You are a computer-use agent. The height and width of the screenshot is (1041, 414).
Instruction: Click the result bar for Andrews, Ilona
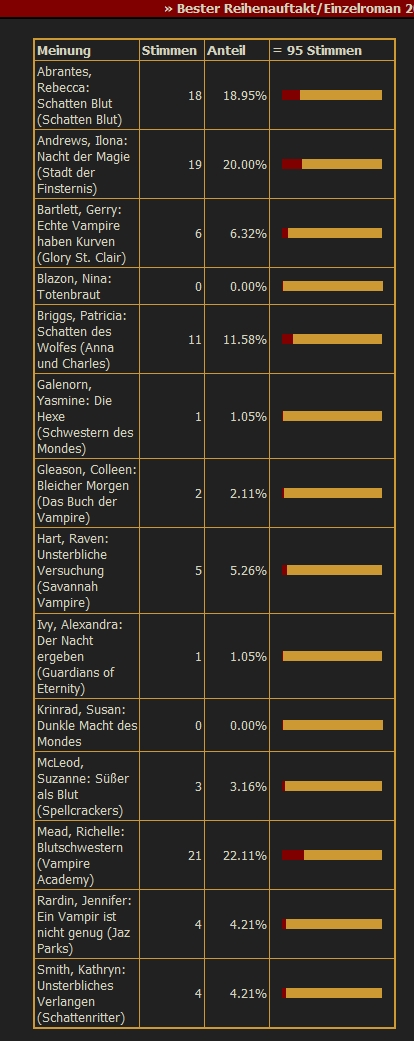[332, 164]
